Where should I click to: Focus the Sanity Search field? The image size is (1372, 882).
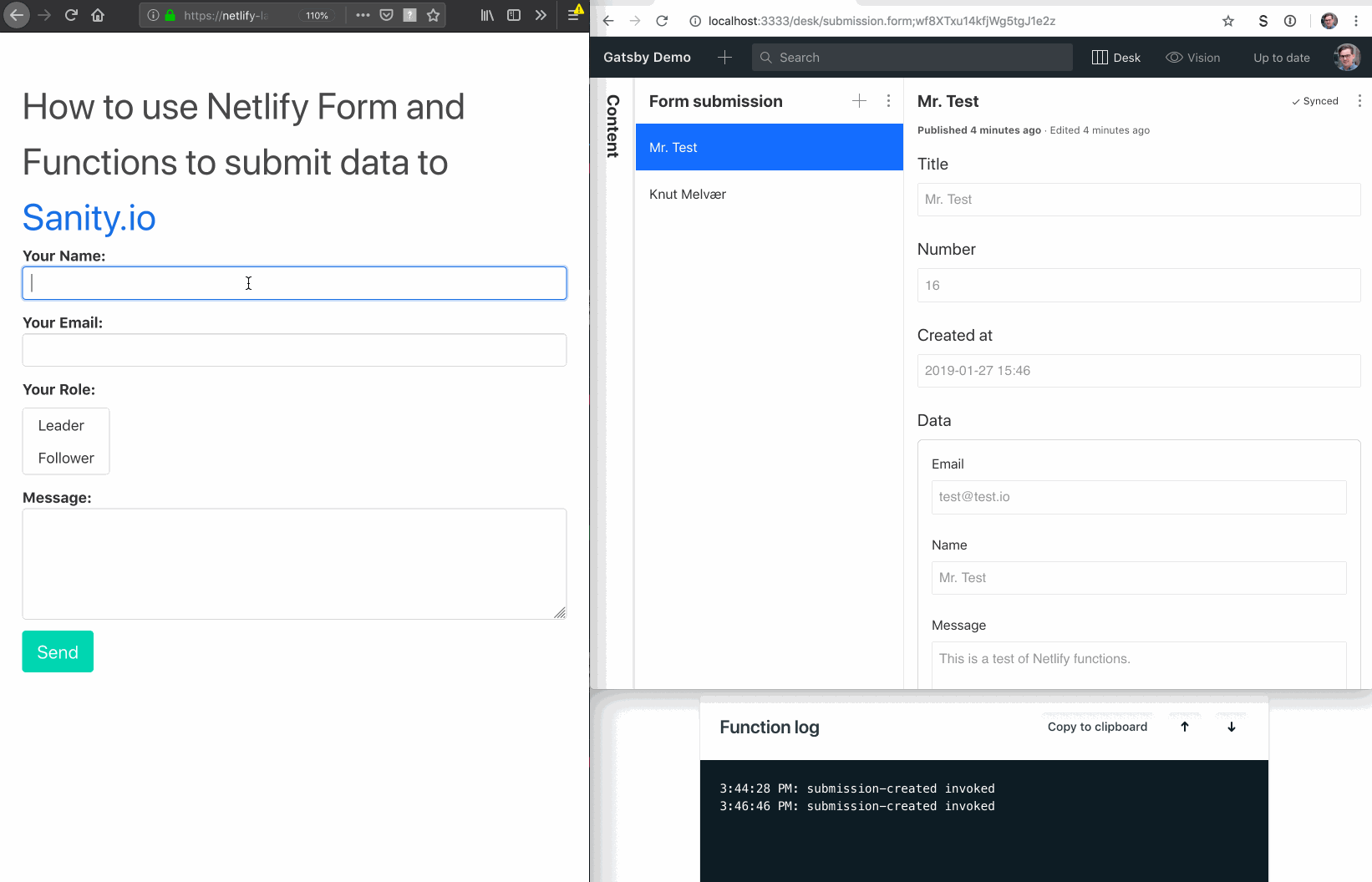click(912, 57)
